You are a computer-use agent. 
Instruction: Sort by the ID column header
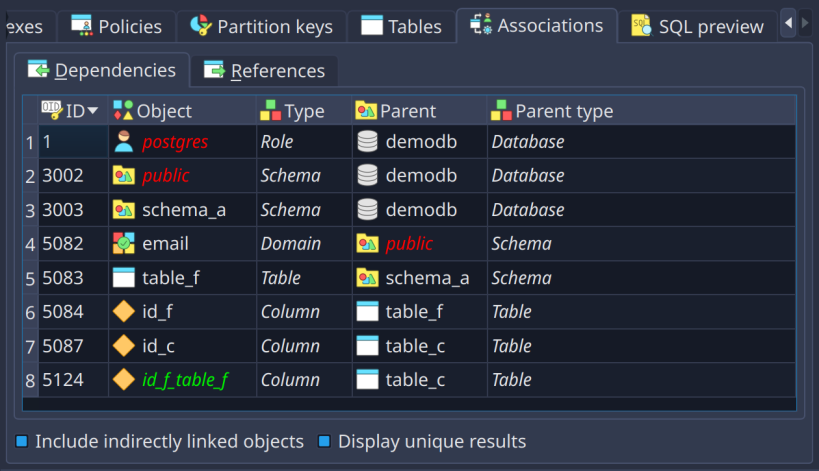tap(72, 111)
